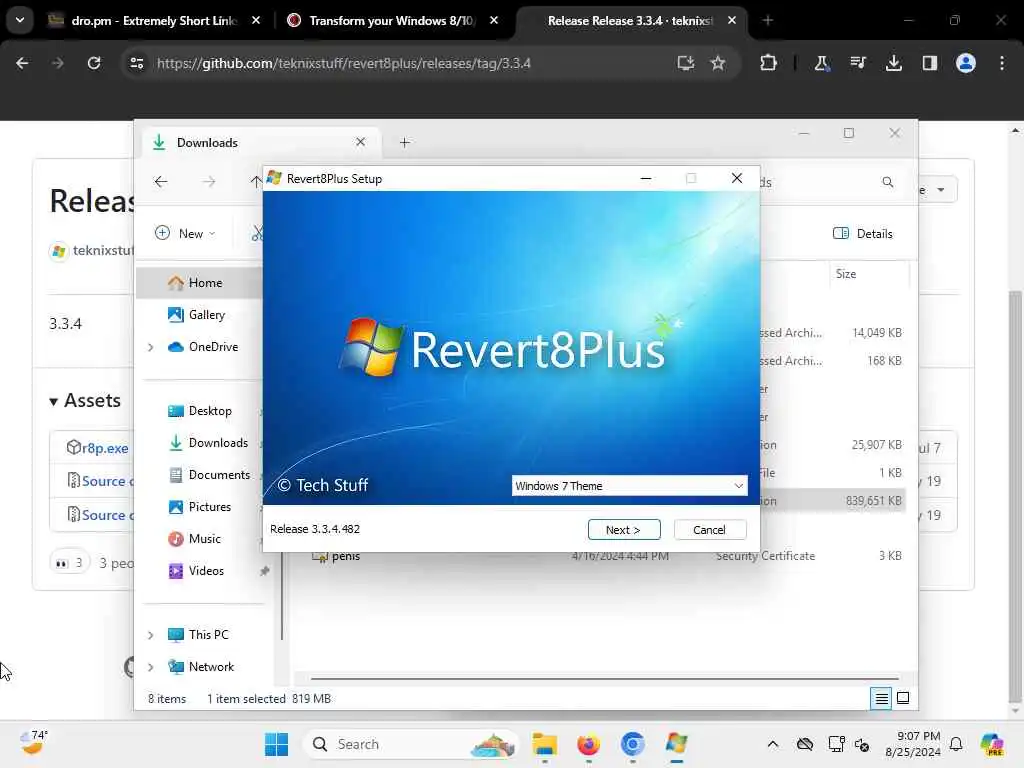
Task: Open weather widget showing 74°
Action: pyautogui.click(x=34, y=743)
